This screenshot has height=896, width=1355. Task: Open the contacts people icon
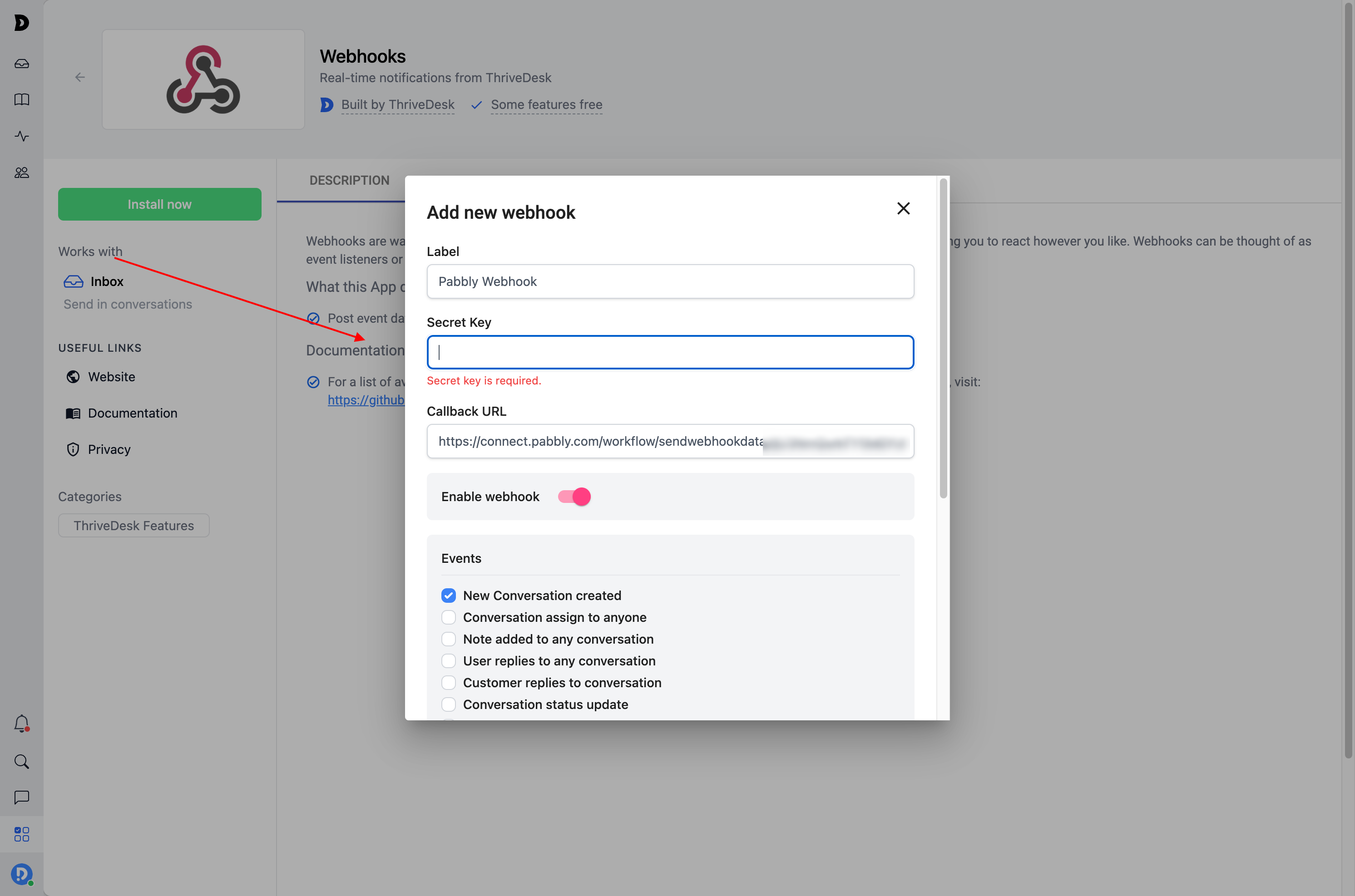tap(22, 172)
